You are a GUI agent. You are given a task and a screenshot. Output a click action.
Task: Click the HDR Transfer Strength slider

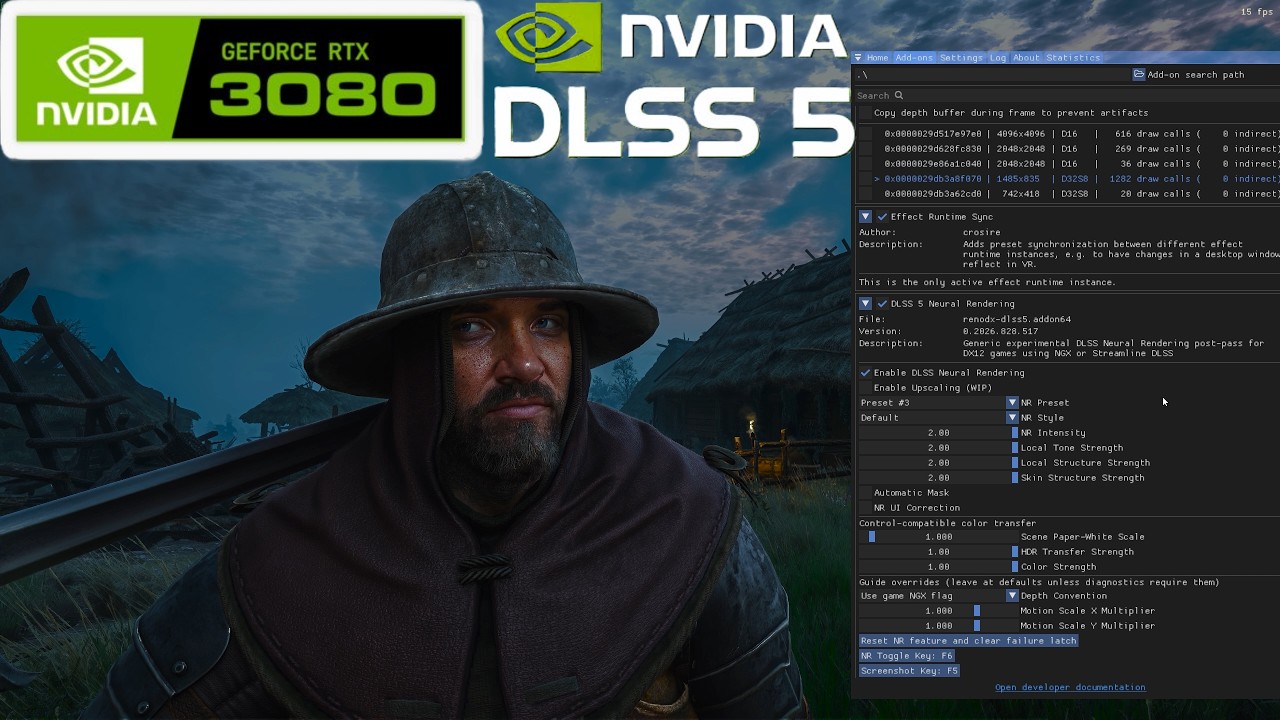click(938, 552)
